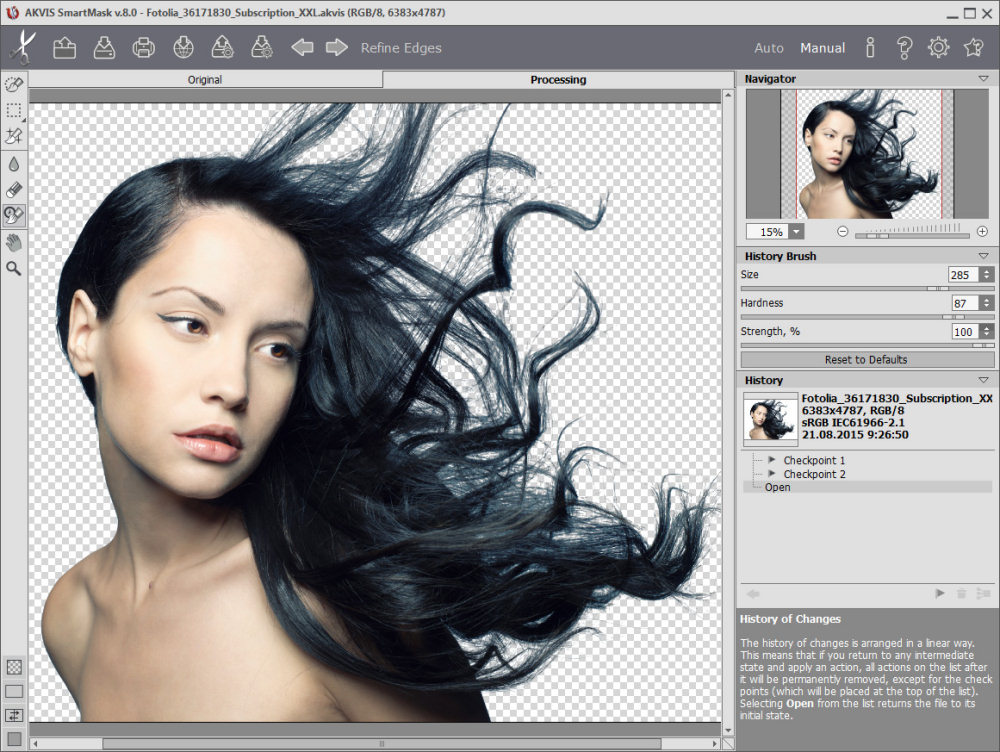Select the Quick Selection brush tool
1000x752 pixels.
(x=14, y=84)
